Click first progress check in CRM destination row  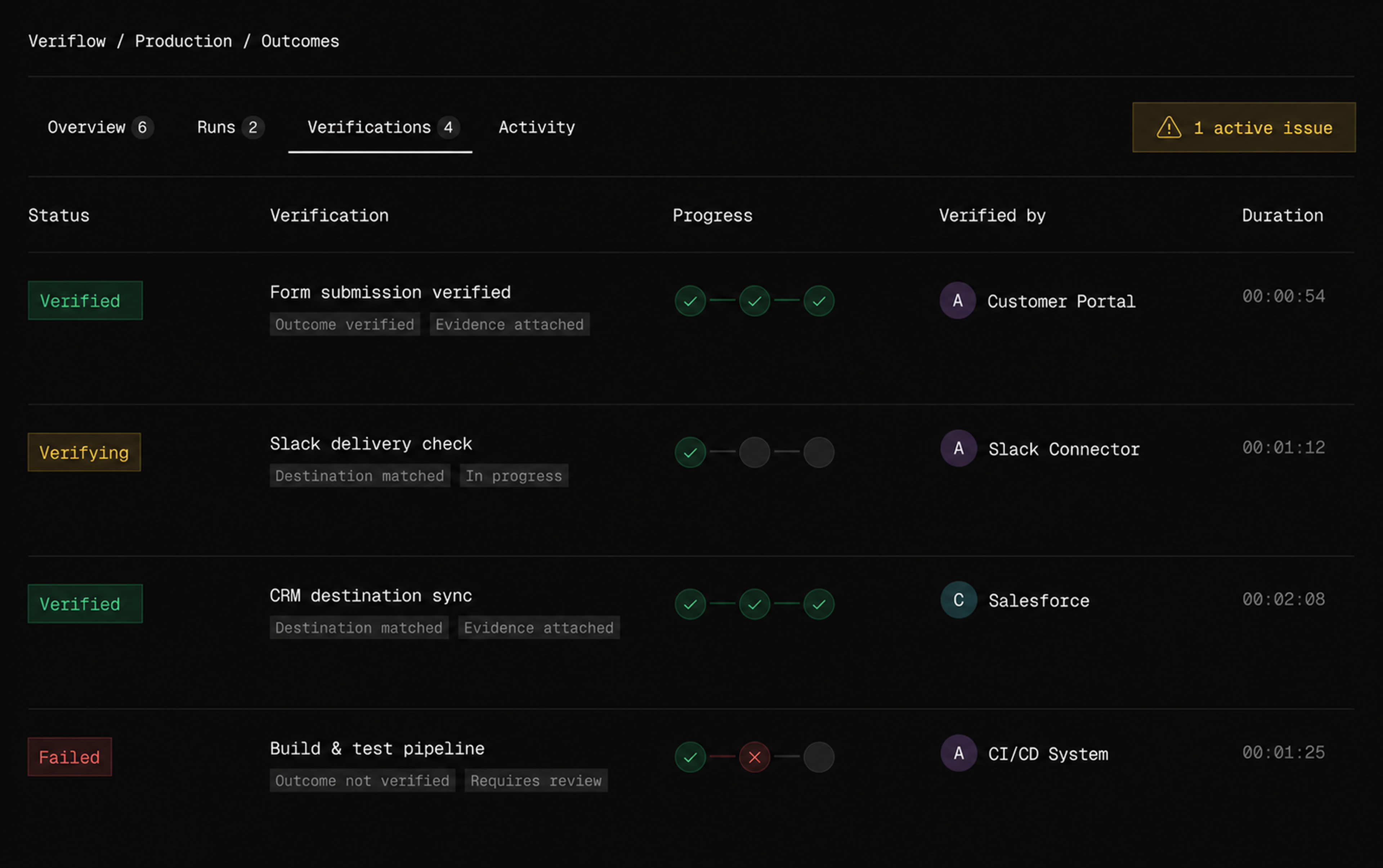690,604
